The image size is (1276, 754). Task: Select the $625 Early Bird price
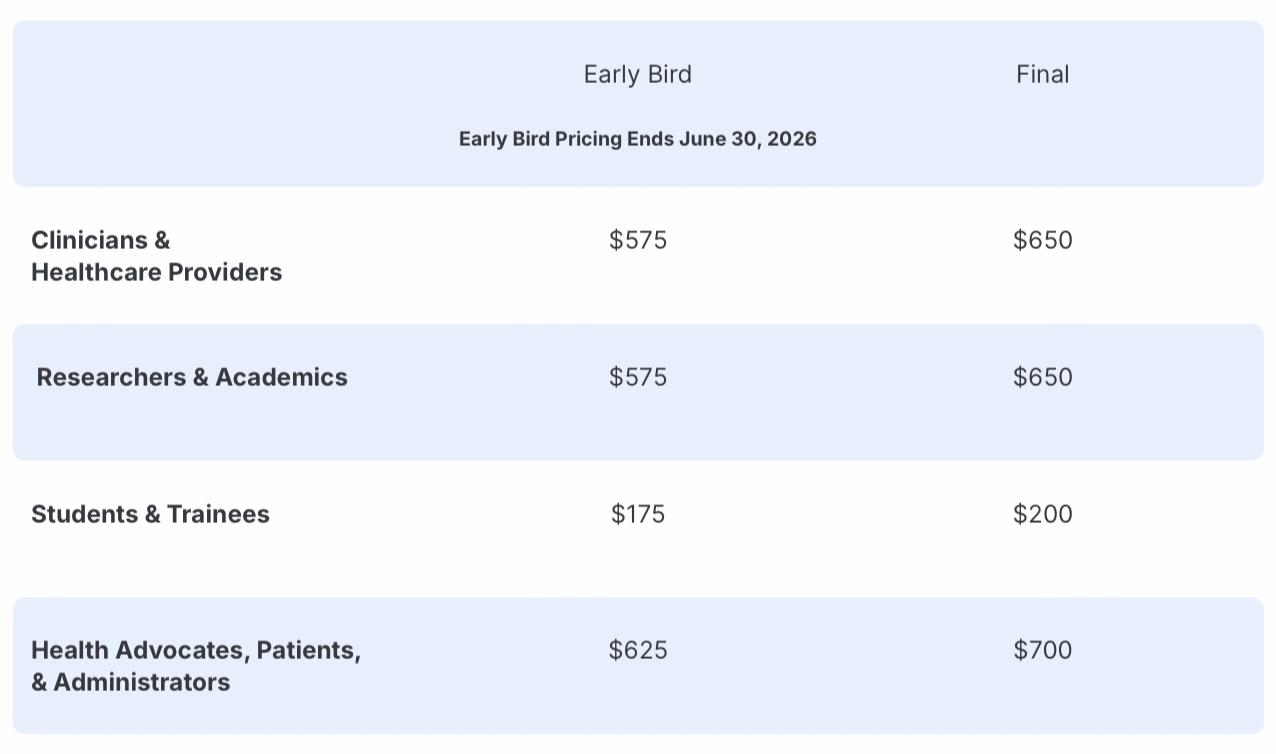(x=638, y=650)
